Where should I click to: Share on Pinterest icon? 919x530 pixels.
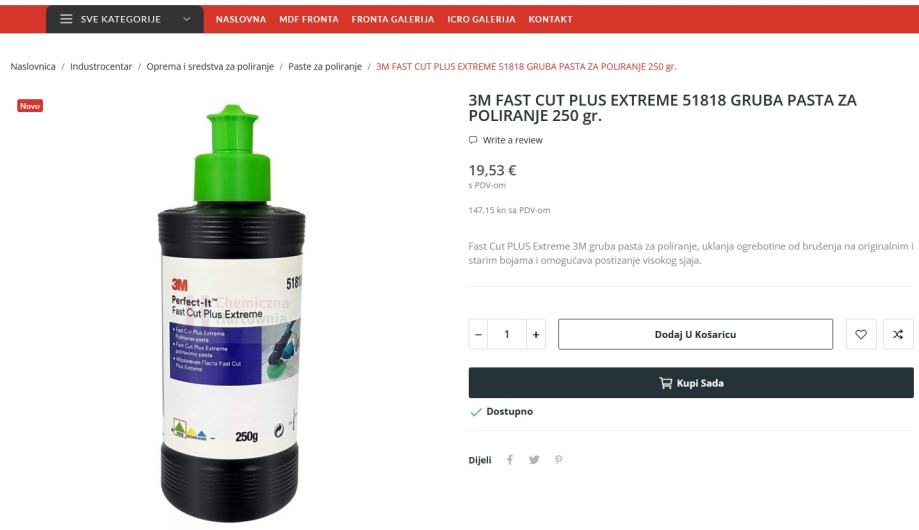click(559, 460)
